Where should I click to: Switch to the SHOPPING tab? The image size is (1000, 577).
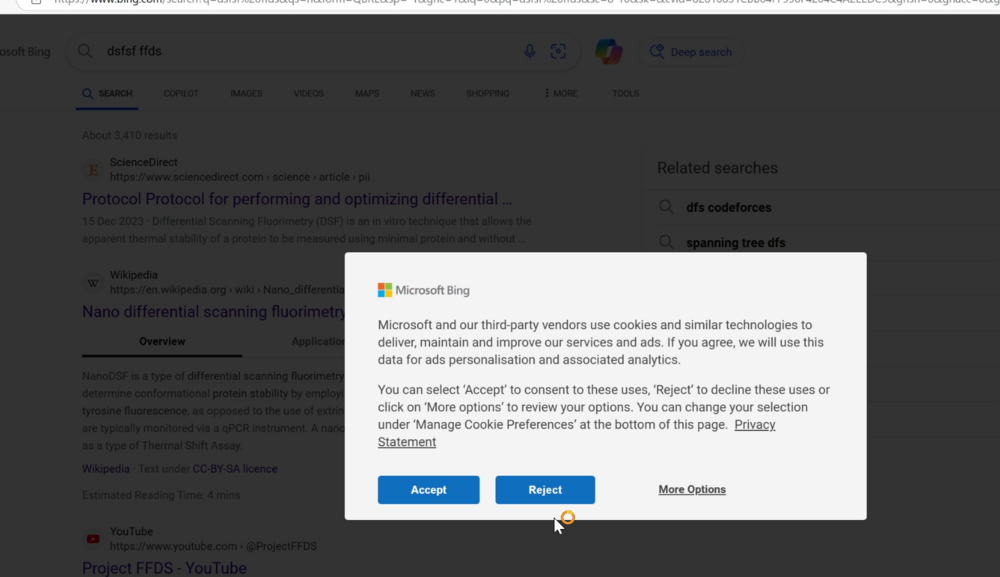click(488, 93)
